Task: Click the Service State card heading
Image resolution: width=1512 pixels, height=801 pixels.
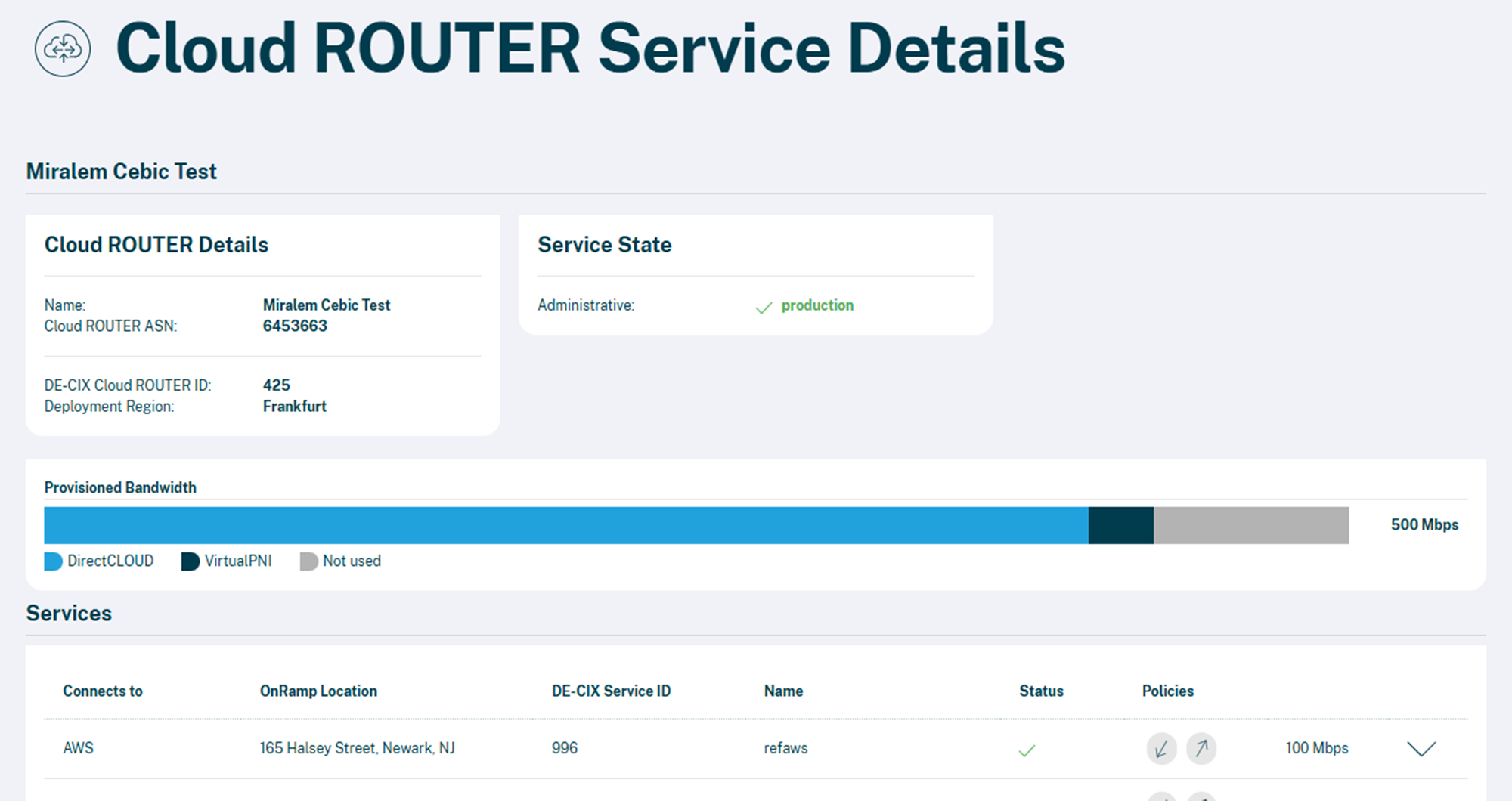Action: (605, 245)
